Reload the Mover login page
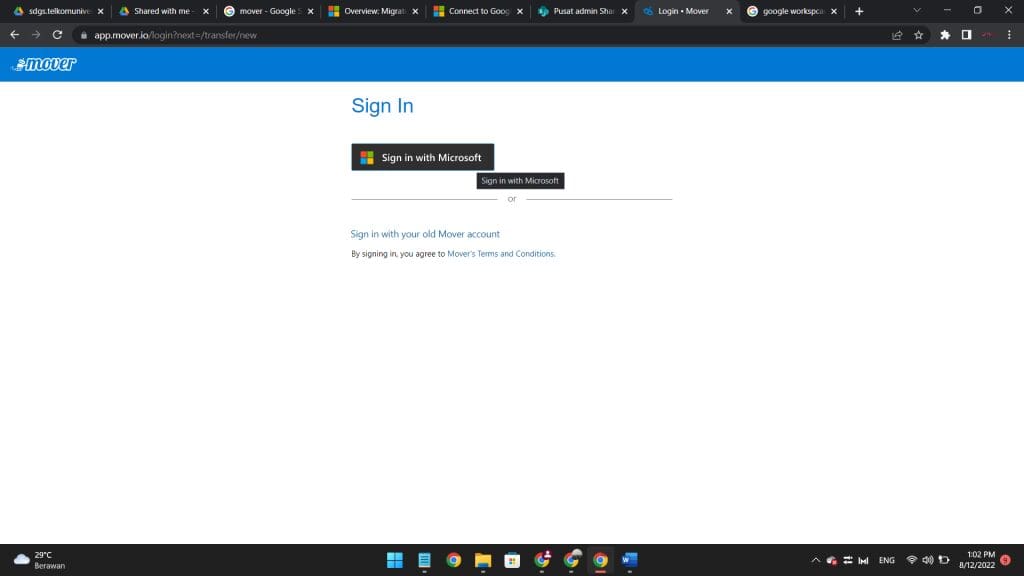The width and height of the screenshot is (1024, 576). click(x=57, y=35)
